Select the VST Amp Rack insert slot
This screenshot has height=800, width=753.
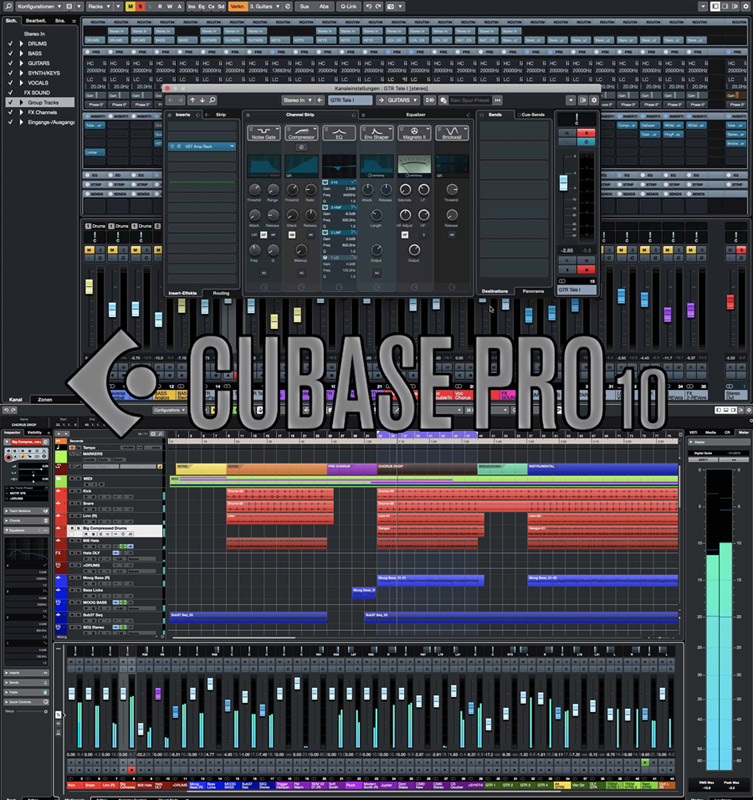click(x=202, y=146)
